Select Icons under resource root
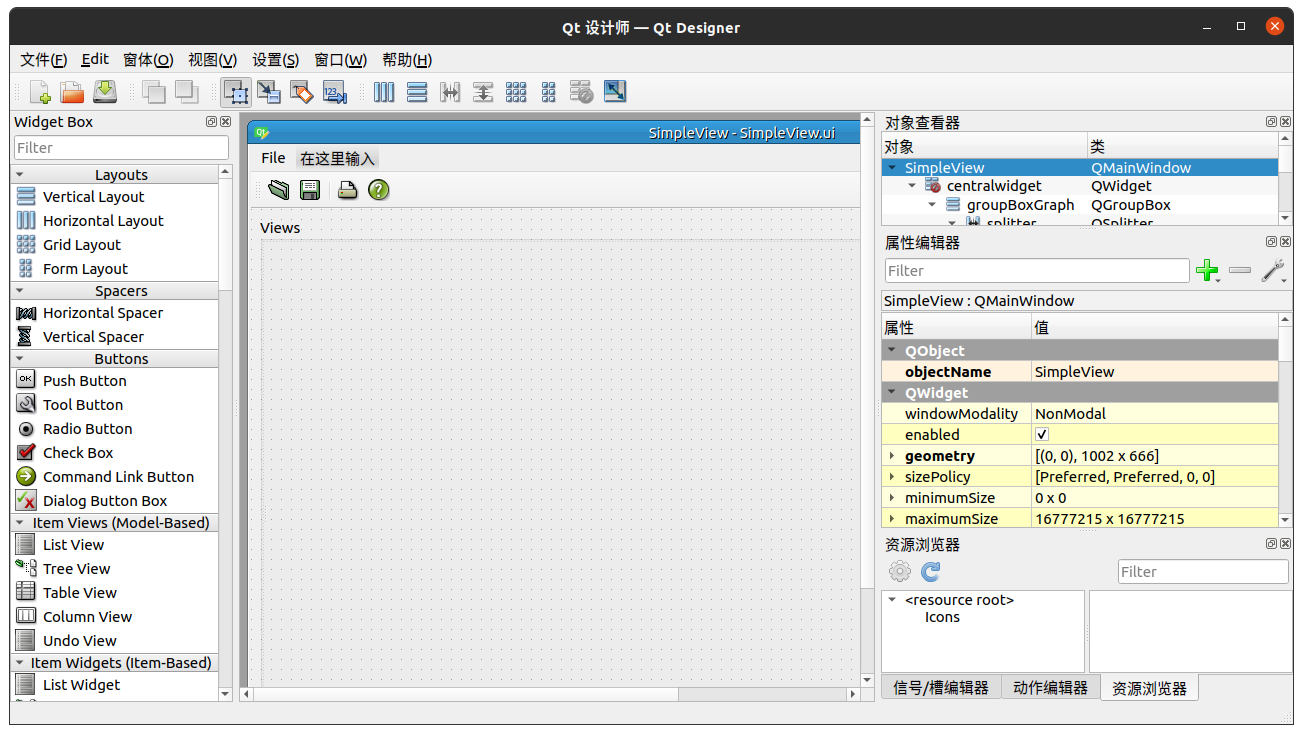The image size is (1303, 734). (942, 617)
